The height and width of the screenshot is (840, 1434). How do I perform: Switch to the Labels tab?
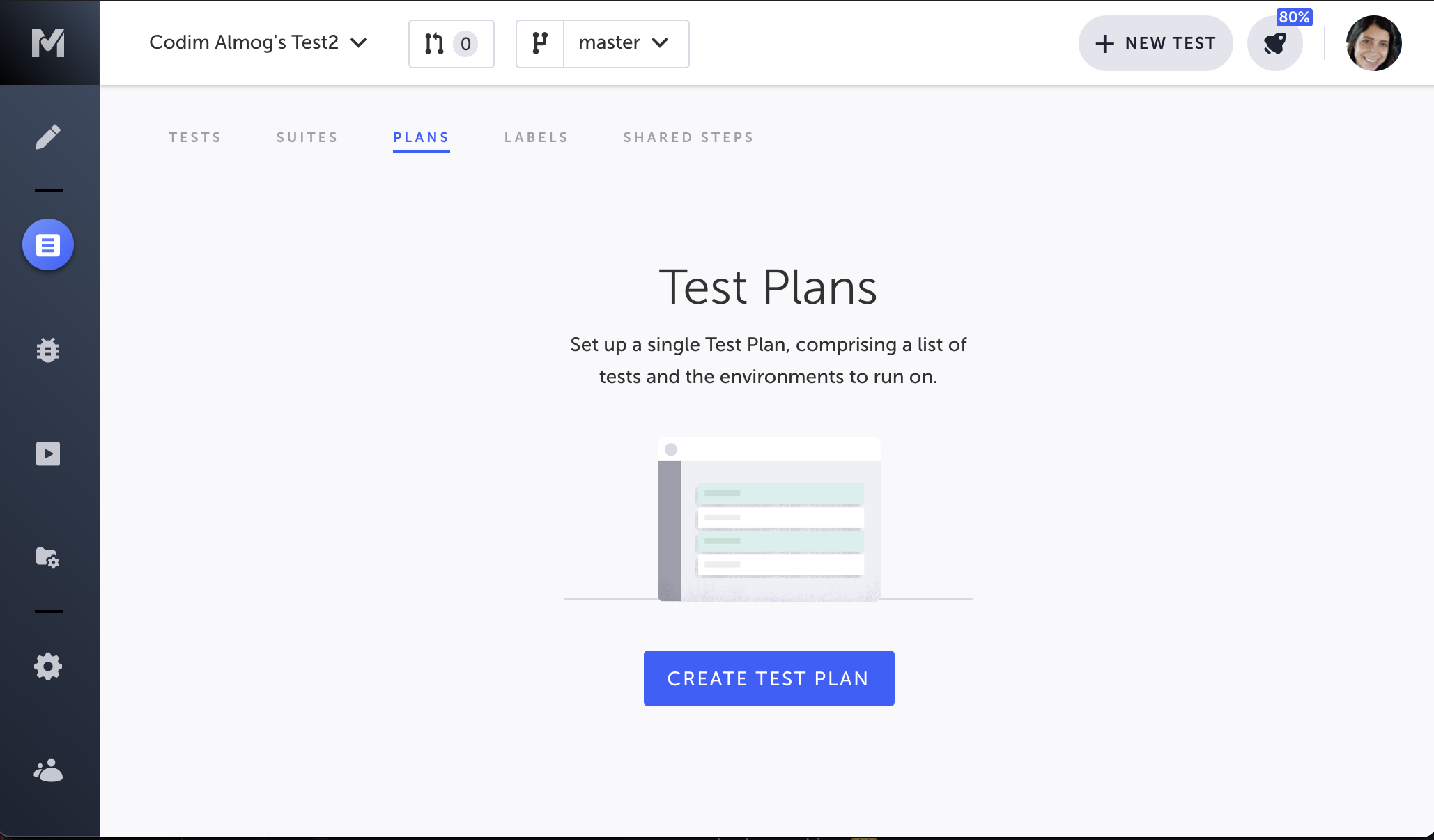(x=536, y=137)
